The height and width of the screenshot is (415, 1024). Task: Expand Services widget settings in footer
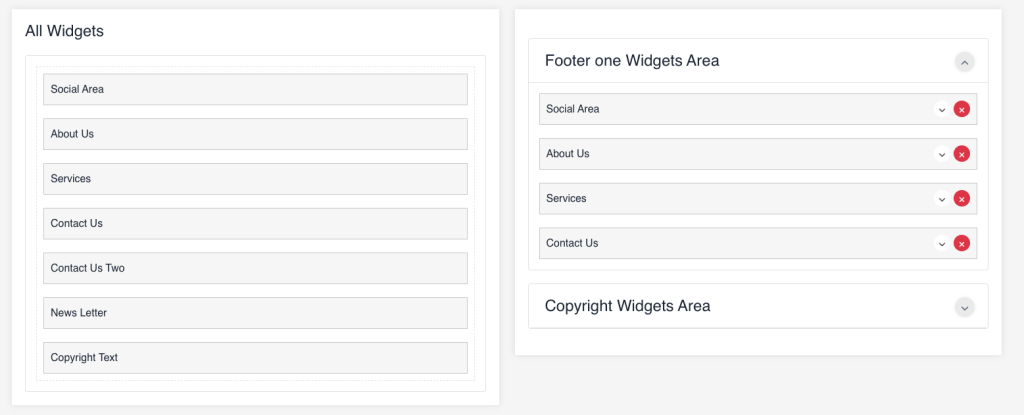point(942,199)
